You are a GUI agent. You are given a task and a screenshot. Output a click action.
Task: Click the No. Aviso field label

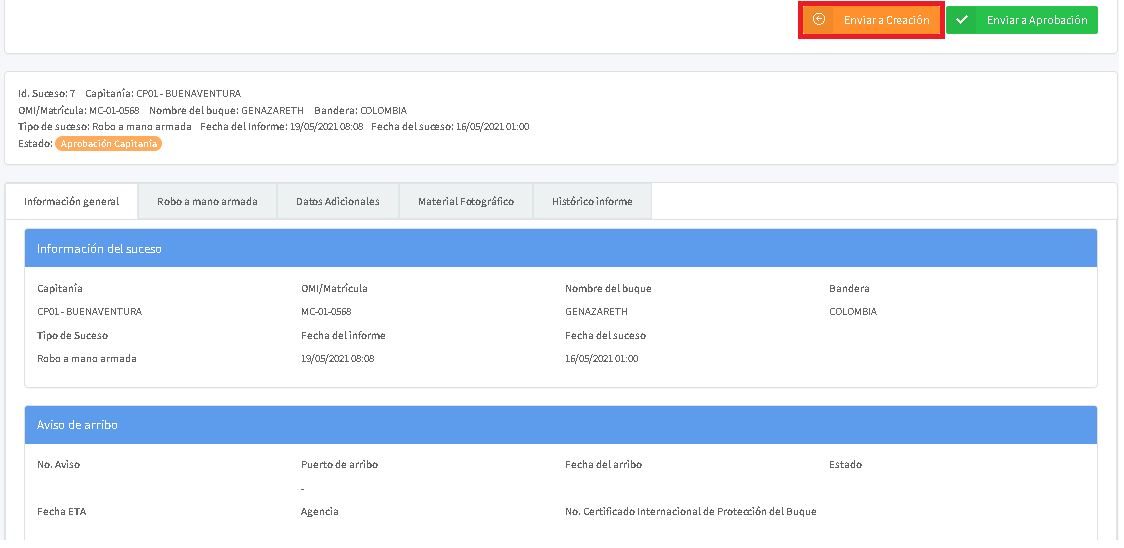click(x=58, y=465)
